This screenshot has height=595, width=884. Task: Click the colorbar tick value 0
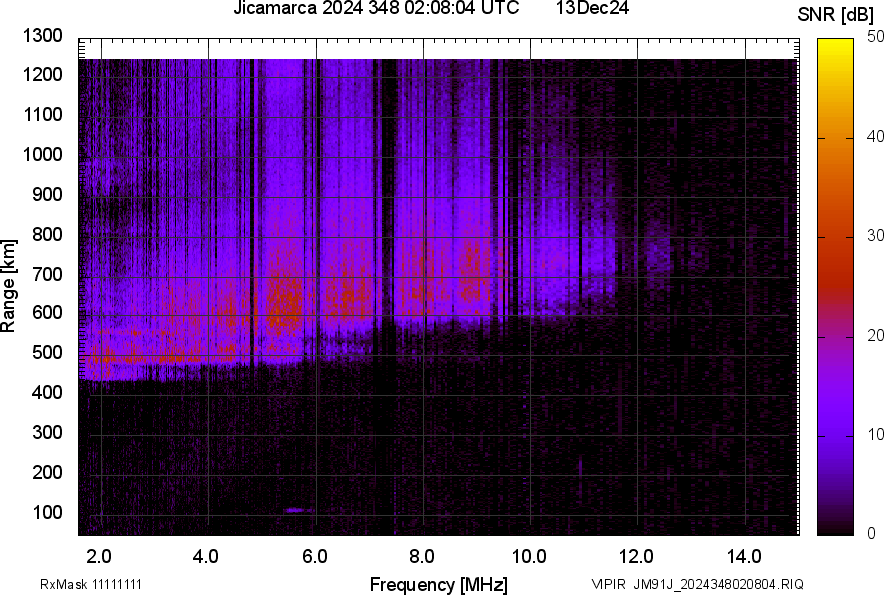click(x=872, y=533)
